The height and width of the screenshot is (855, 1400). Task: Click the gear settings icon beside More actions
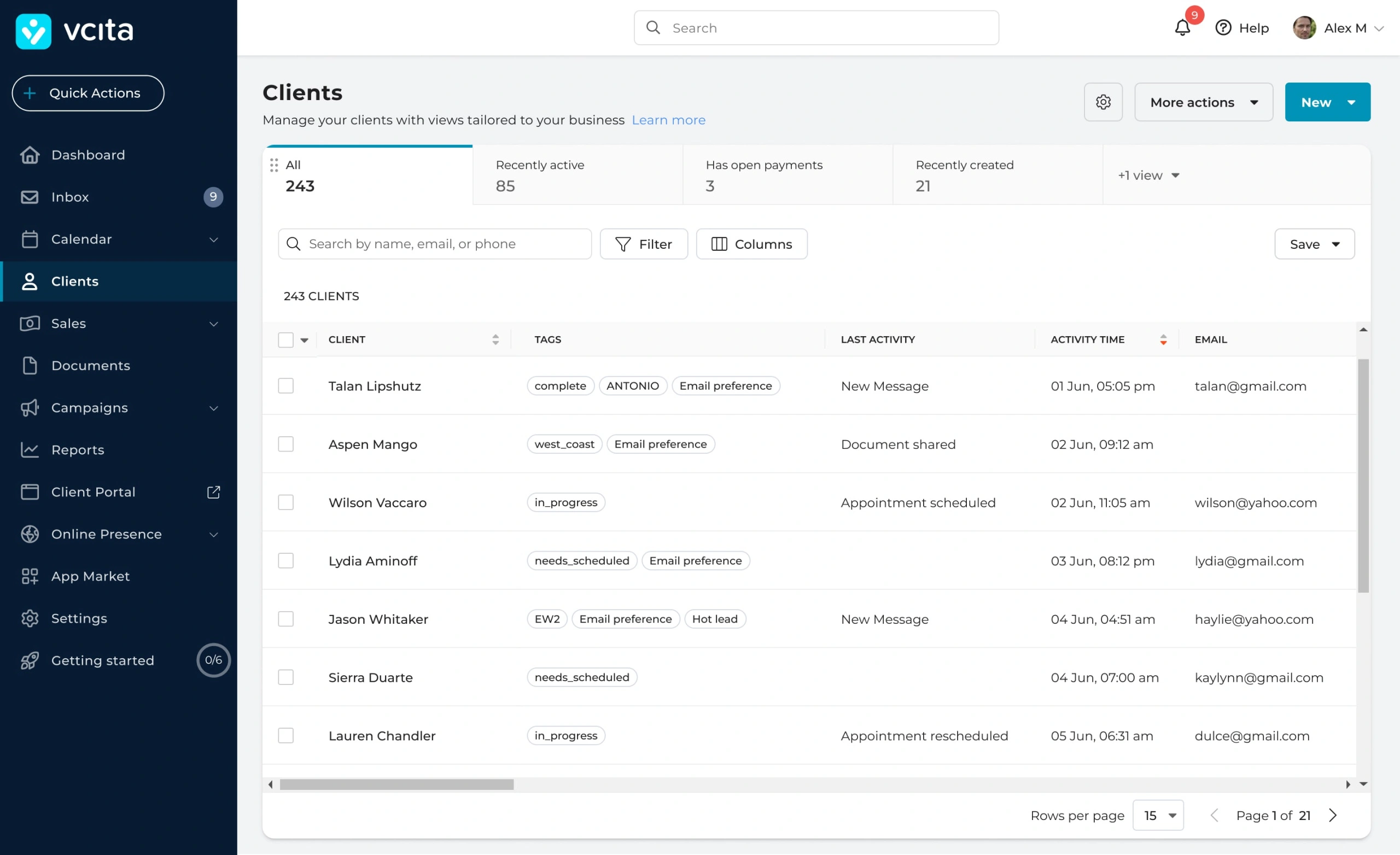(1103, 102)
